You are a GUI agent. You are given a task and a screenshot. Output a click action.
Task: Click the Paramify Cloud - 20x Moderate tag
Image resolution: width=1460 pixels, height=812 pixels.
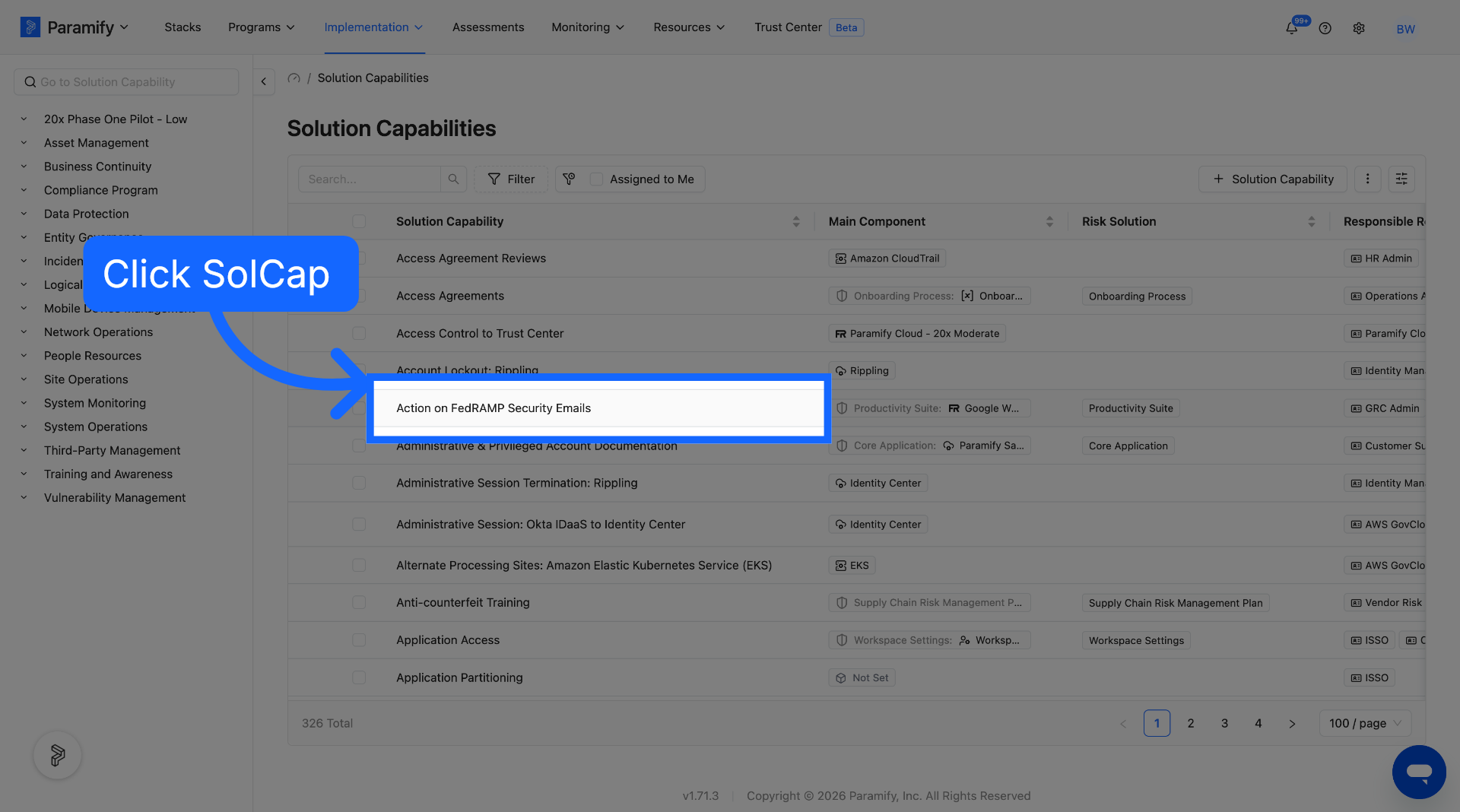[x=917, y=333]
